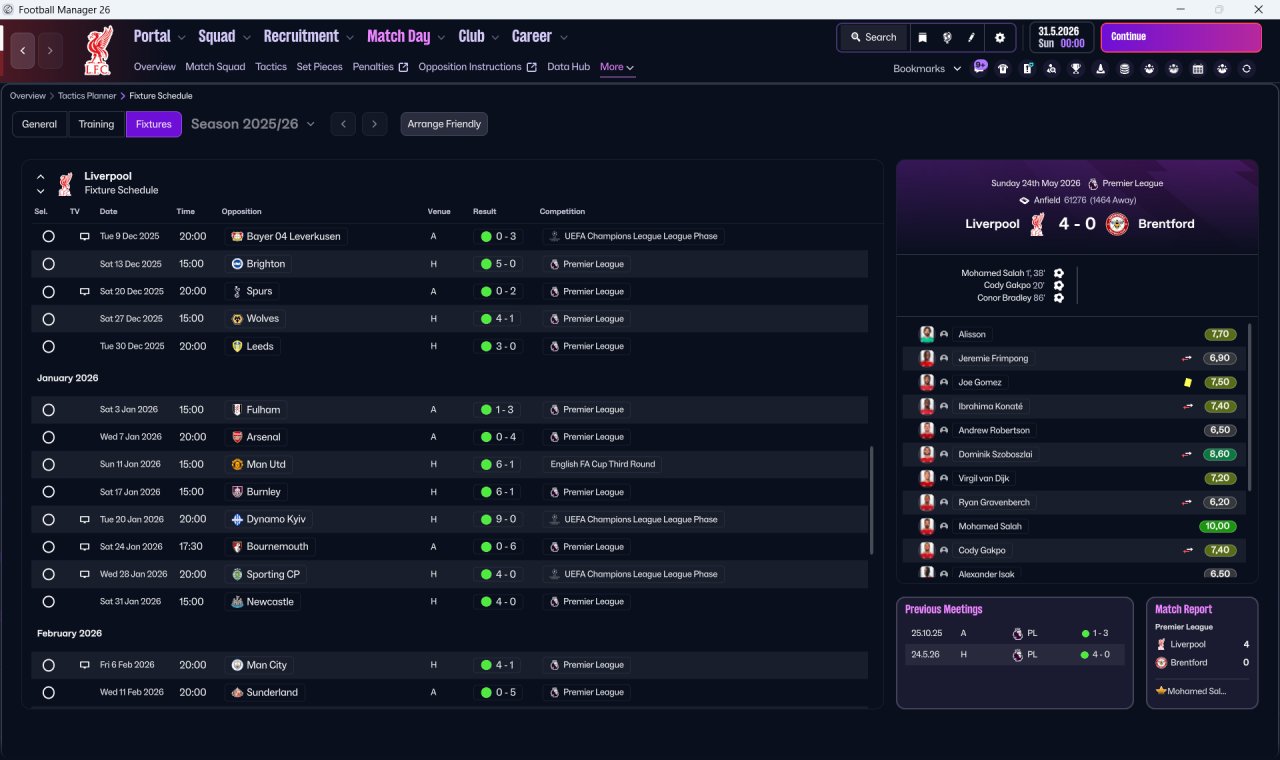Switch to the Training tab
The image size is (1280, 760).
pos(96,124)
